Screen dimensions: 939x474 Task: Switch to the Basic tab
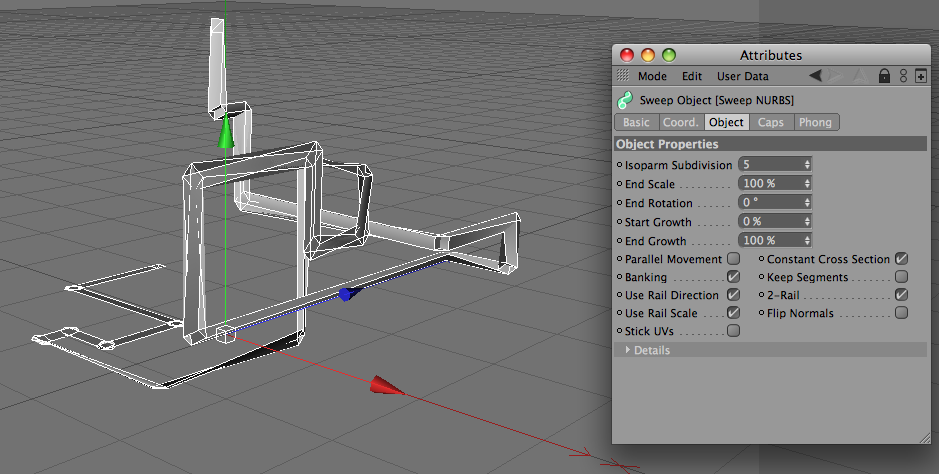point(636,122)
